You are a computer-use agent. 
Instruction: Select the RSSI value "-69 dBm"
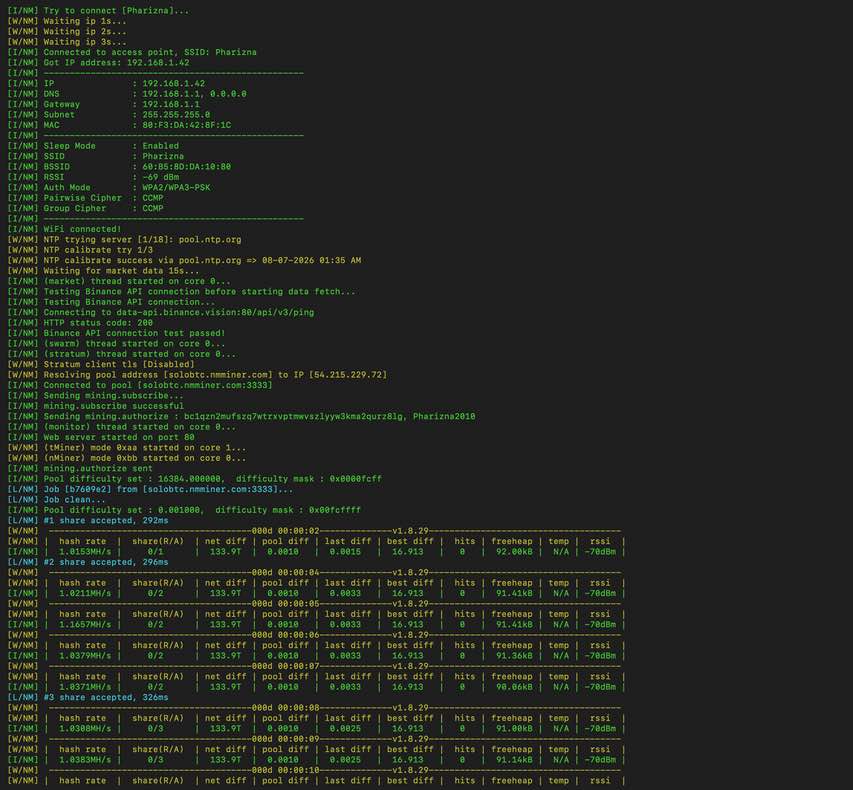160,177
